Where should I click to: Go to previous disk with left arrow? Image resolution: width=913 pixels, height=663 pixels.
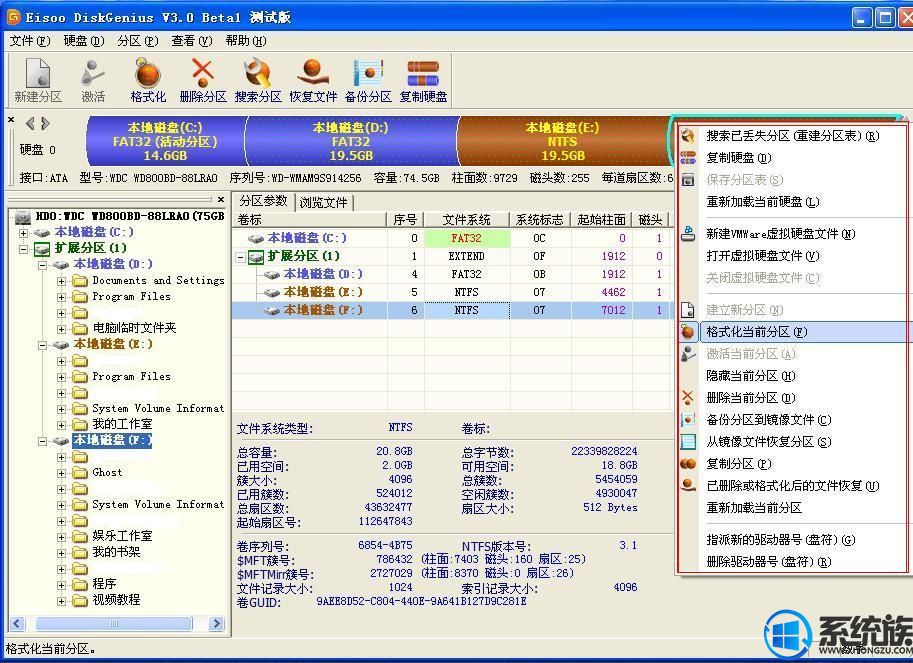30,123
